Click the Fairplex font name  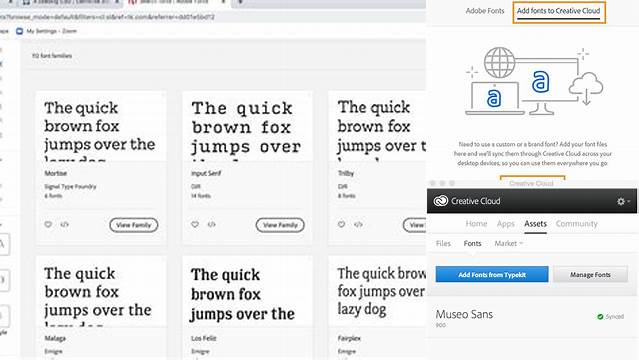pos(349,338)
